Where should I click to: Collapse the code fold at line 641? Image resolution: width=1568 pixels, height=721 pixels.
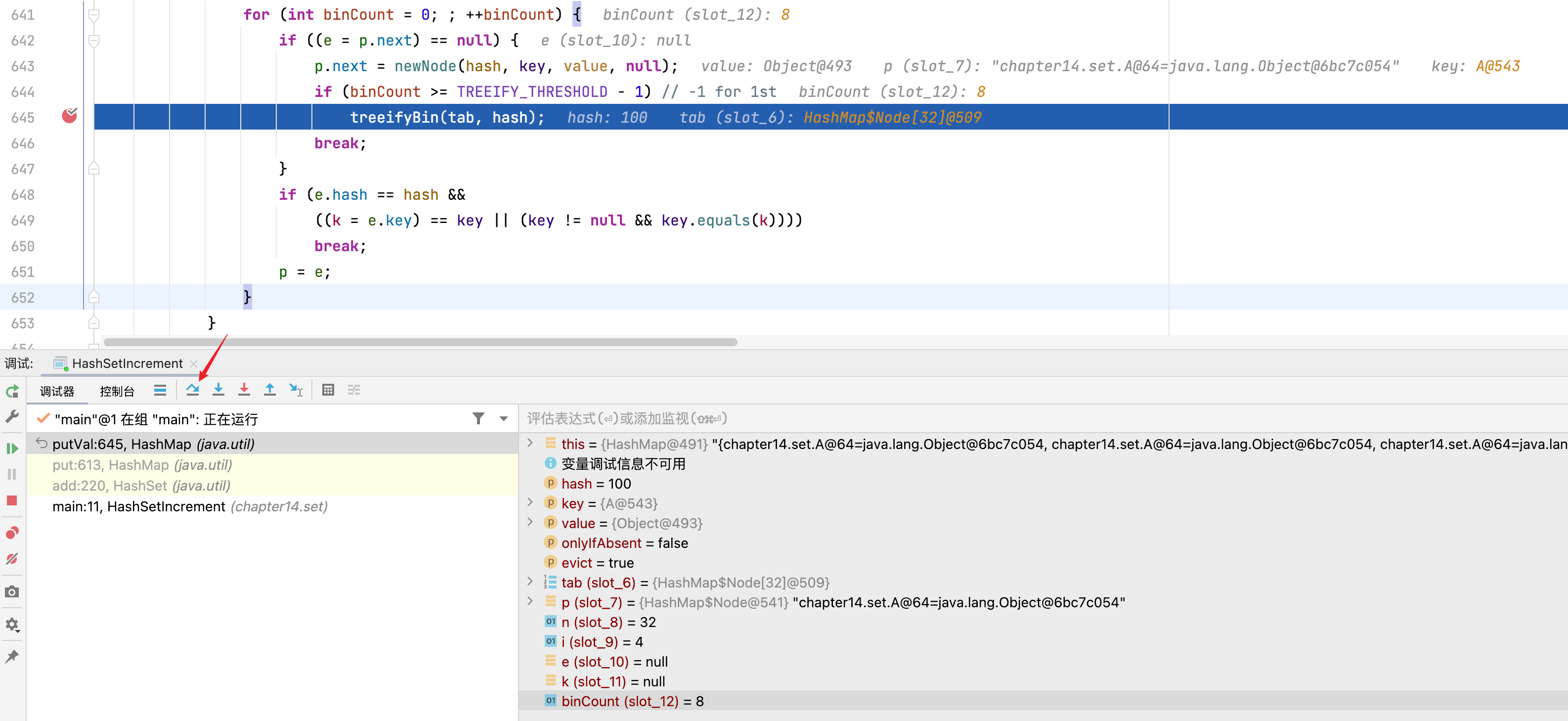(x=94, y=15)
